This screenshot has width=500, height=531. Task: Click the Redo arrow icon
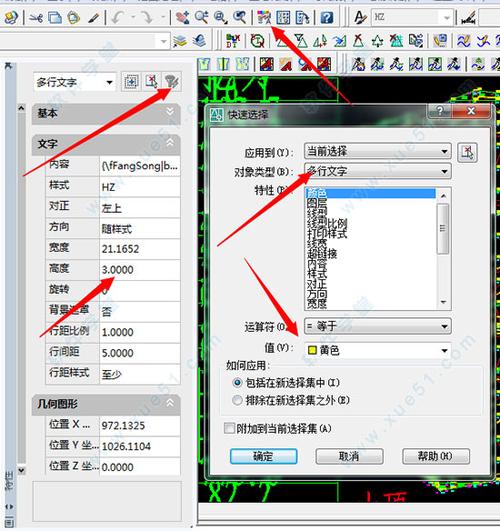click(148, 17)
